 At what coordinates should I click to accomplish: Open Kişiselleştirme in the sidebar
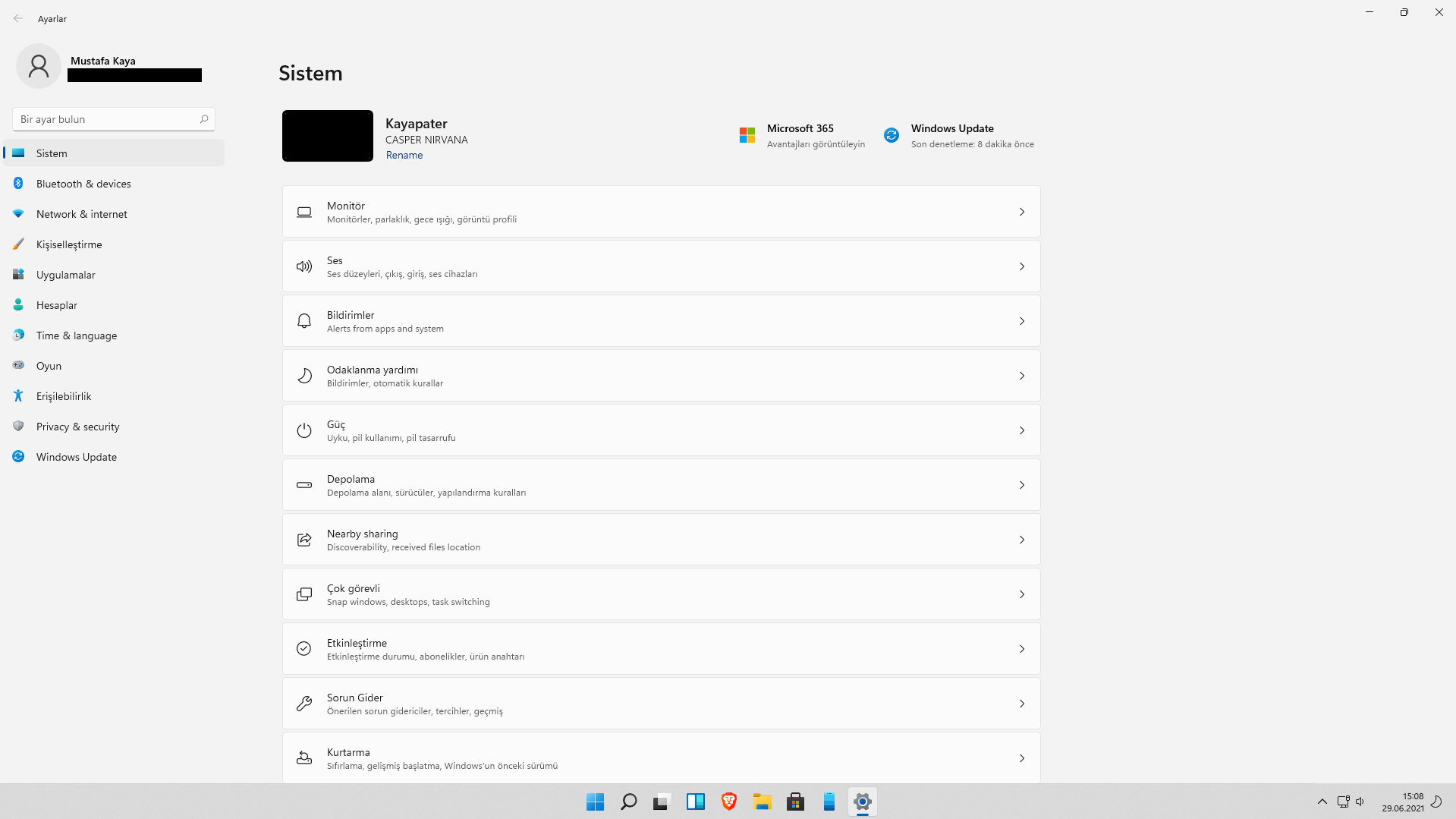115,244
